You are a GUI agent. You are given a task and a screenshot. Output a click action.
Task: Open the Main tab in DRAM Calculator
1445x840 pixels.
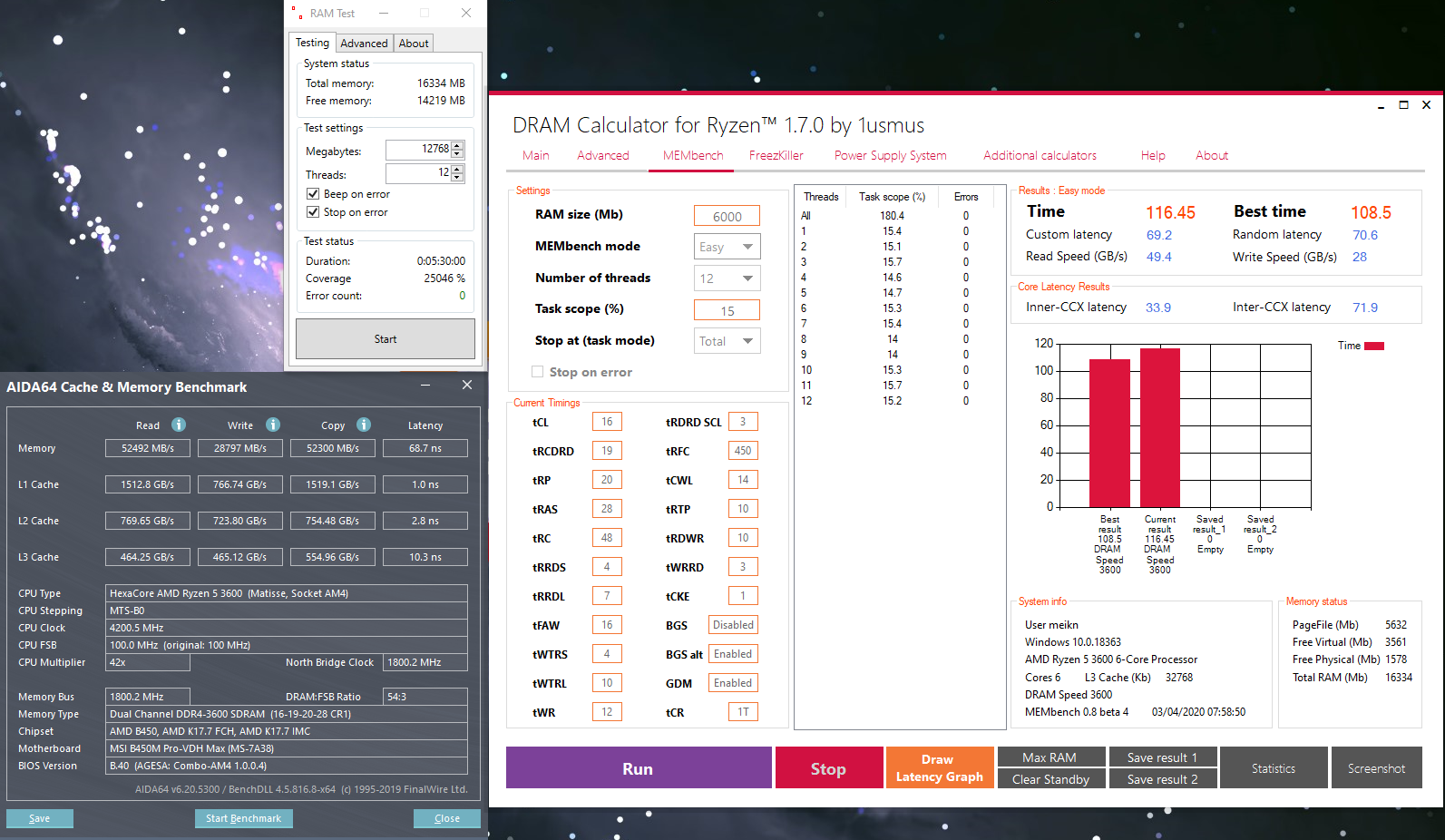pyautogui.click(x=536, y=155)
